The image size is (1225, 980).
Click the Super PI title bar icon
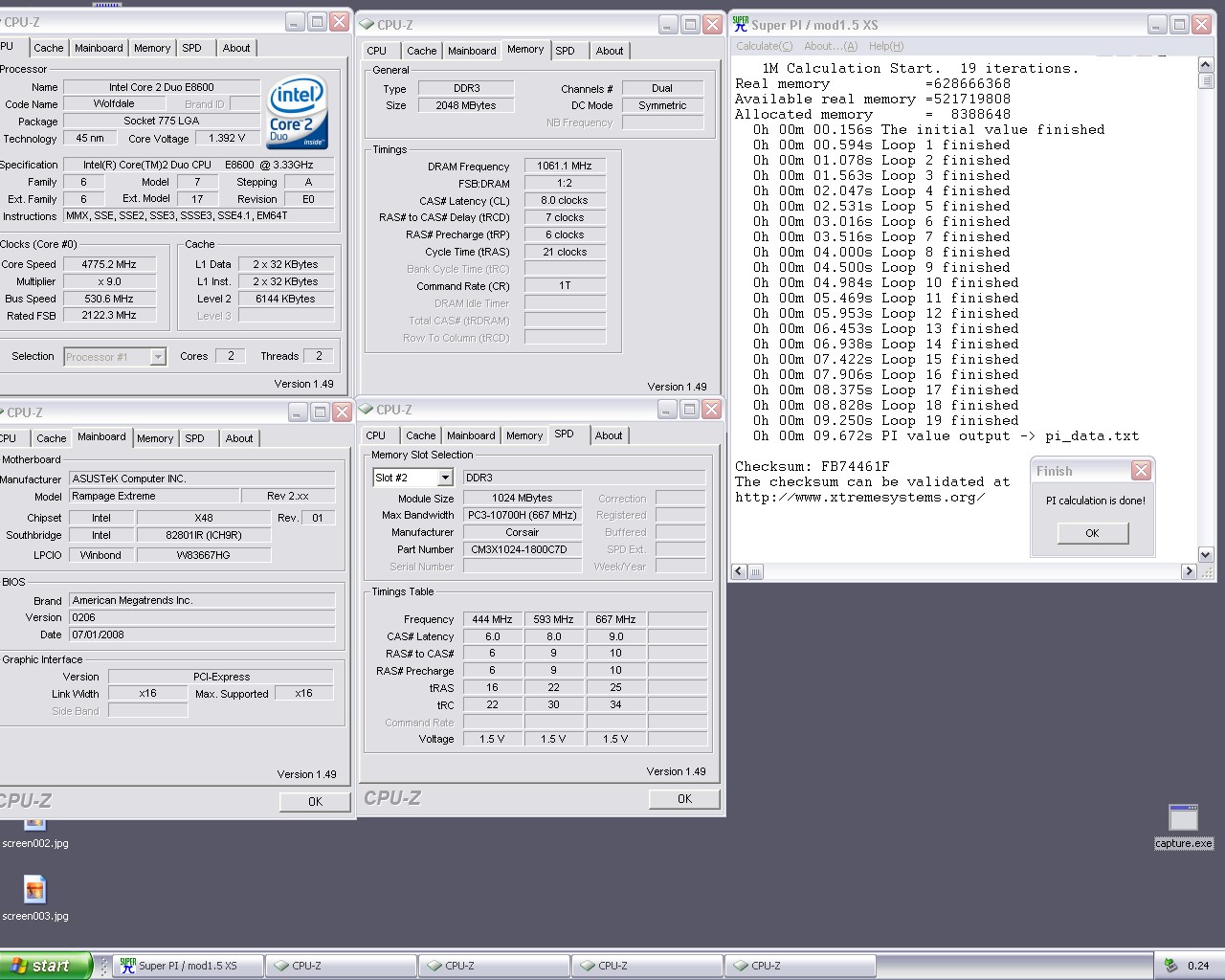click(741, 25)
